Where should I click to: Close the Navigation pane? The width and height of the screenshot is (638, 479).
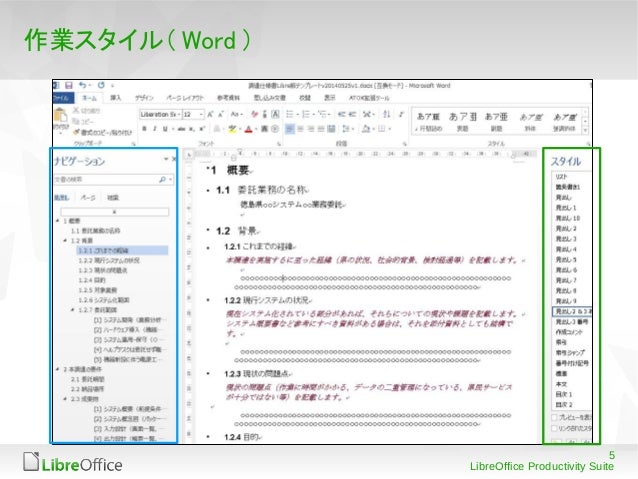coord(174,159)
